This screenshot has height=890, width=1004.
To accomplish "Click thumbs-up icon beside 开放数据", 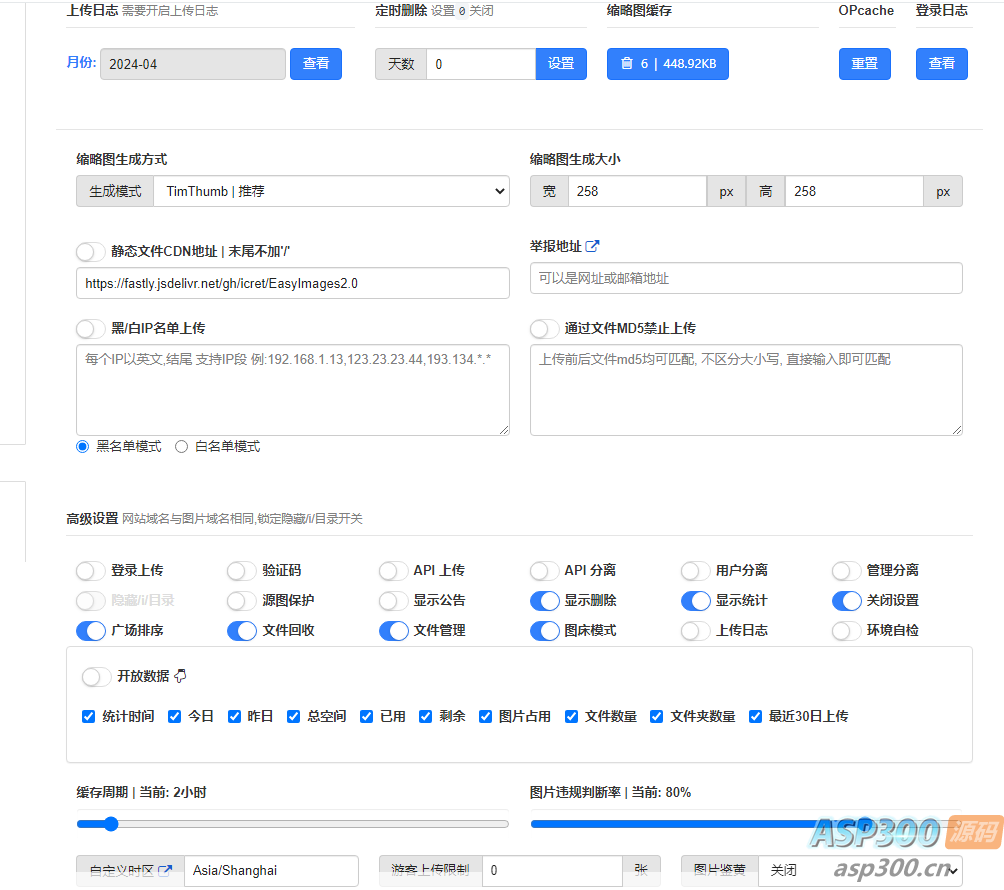I will [x=181, y=676].
